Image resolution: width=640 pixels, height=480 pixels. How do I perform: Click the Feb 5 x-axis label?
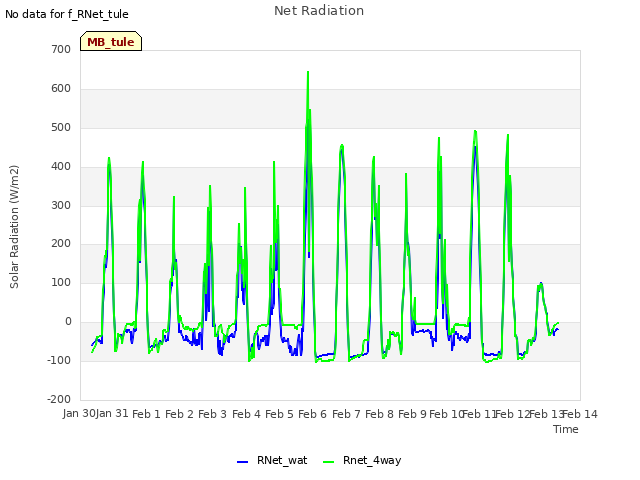pyautogui.click(x=279, y=414)
